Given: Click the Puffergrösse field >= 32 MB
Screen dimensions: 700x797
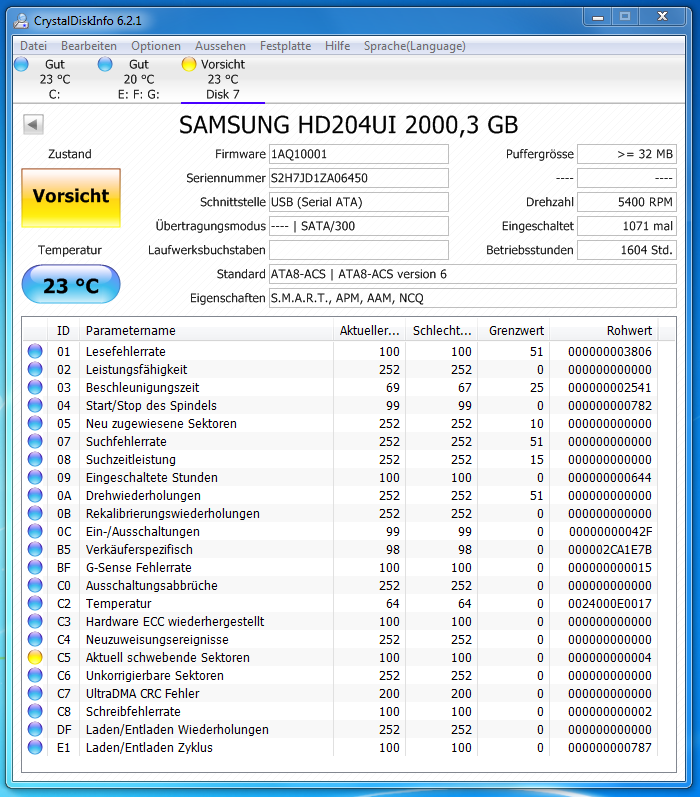Looking at the screenshot, I should [x=627, y=154].
